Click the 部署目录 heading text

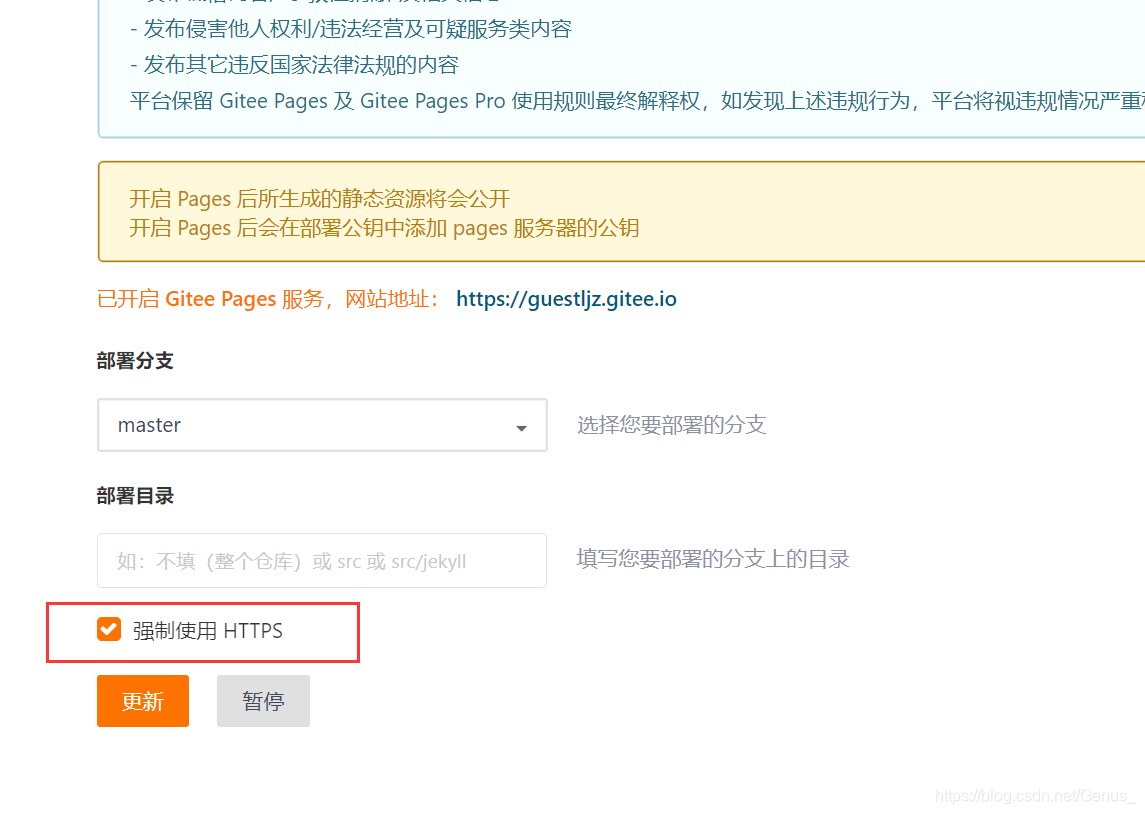[x=135, y=496]
